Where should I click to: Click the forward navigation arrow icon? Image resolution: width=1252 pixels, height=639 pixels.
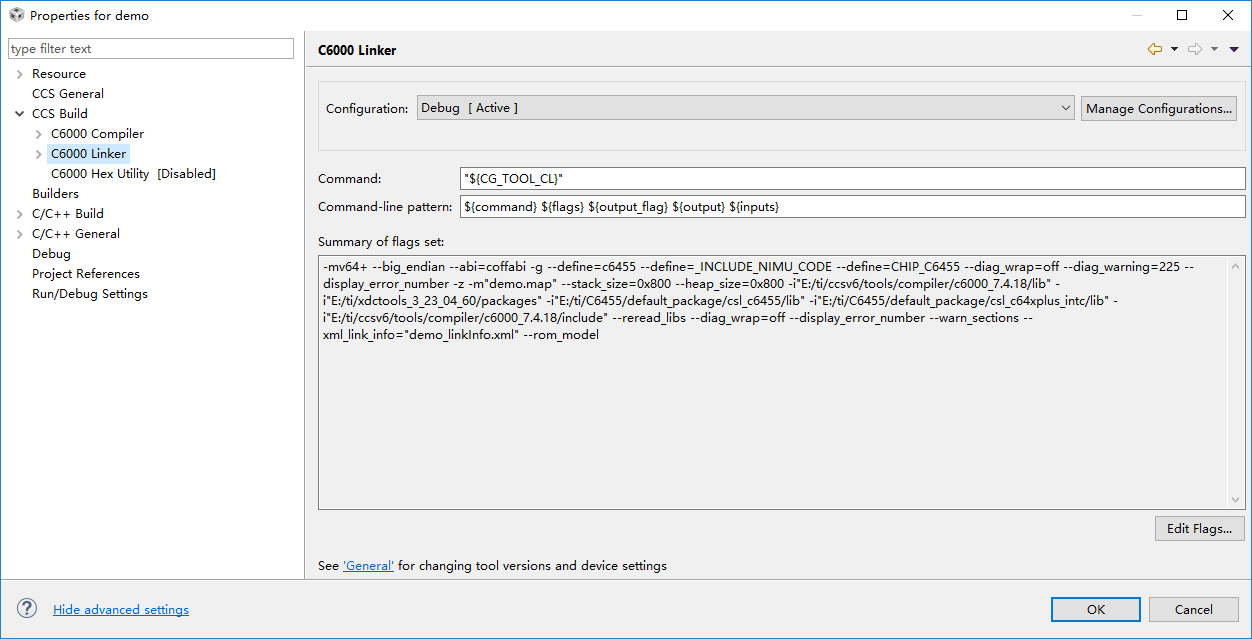point(1194,49)
